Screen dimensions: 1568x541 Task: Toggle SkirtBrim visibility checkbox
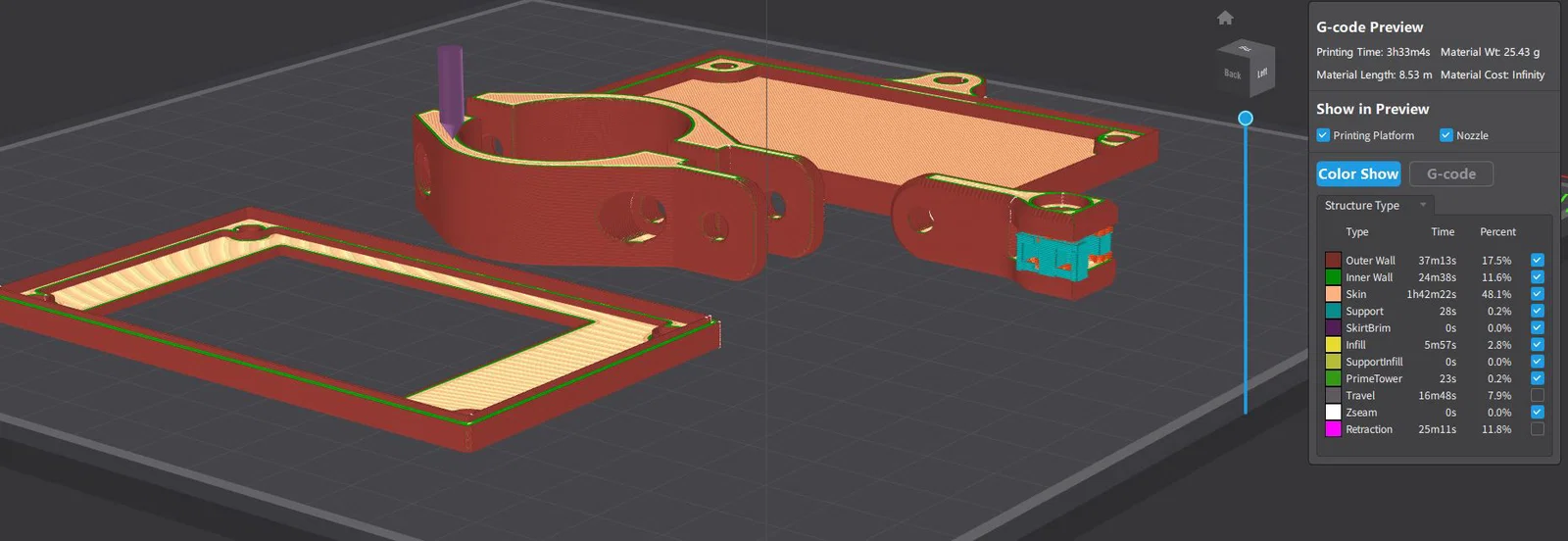[x=1537, y=327]
